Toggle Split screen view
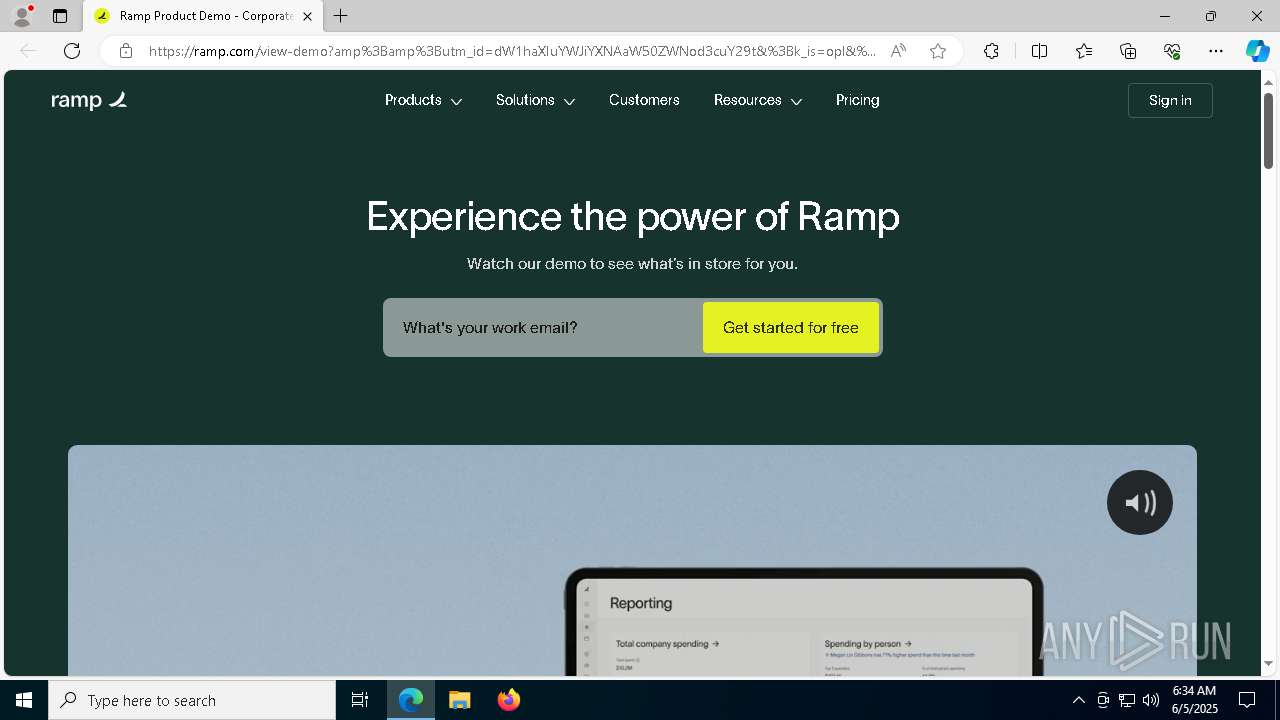Viewport: 1280px width, 720px height. pos(1039,51)
